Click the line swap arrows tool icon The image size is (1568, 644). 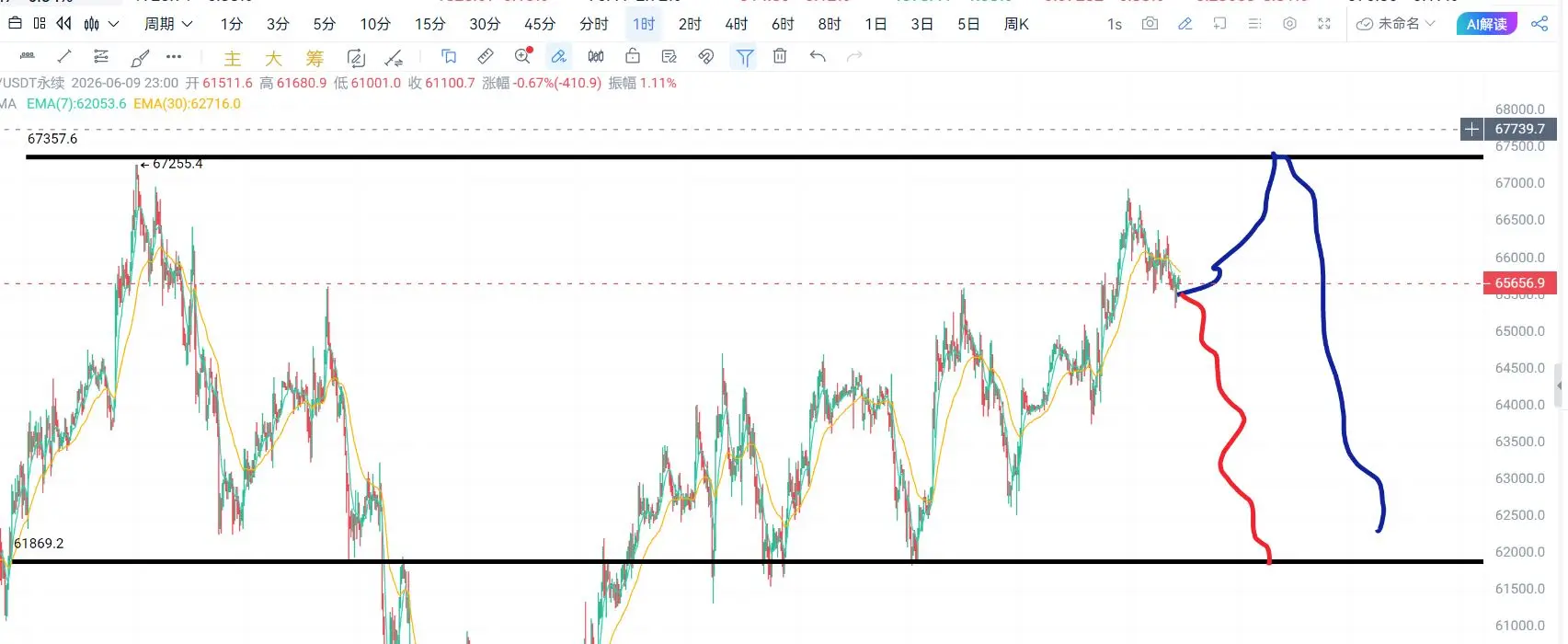(394, 58)
